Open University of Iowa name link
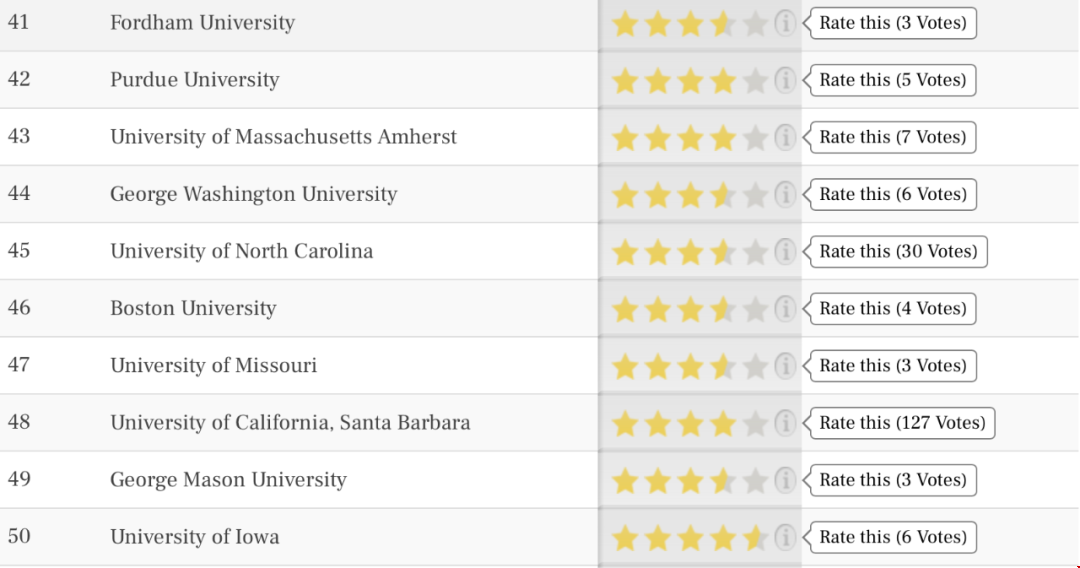Viewport: 1080px width, 568px height. (195, 536)
